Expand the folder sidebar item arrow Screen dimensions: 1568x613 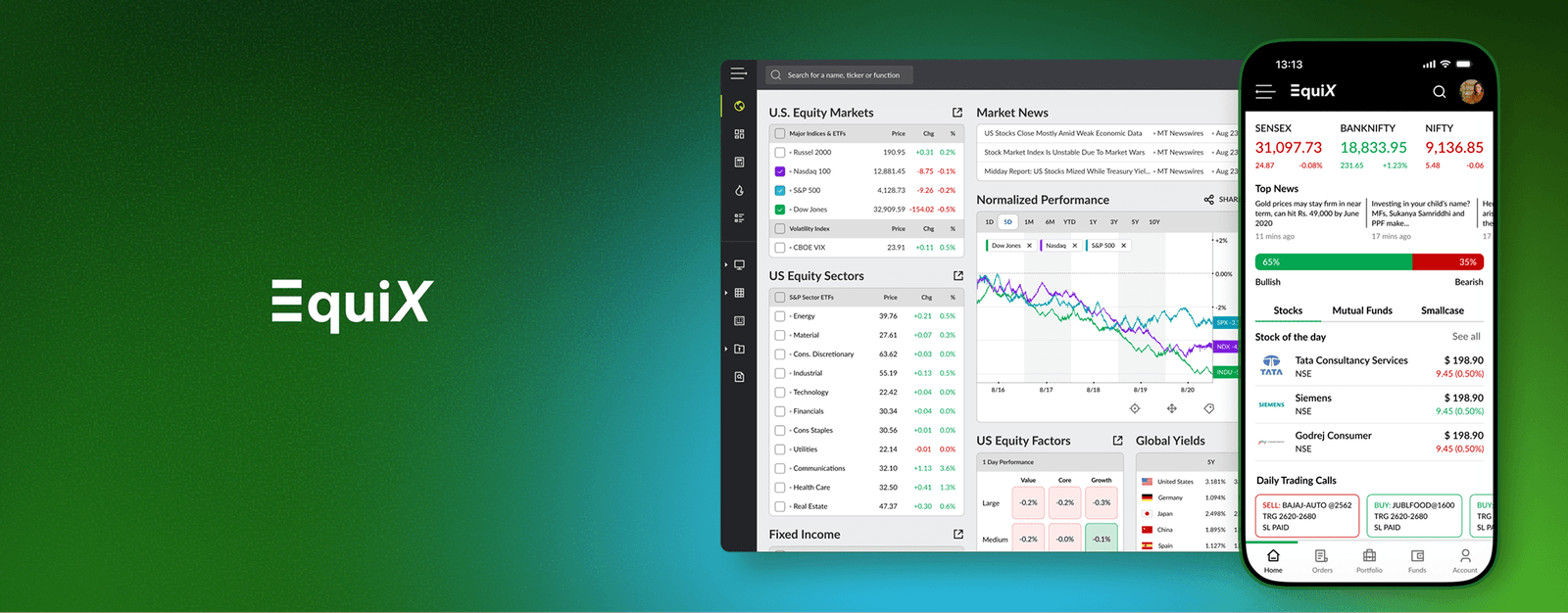(x=726, y=349)
